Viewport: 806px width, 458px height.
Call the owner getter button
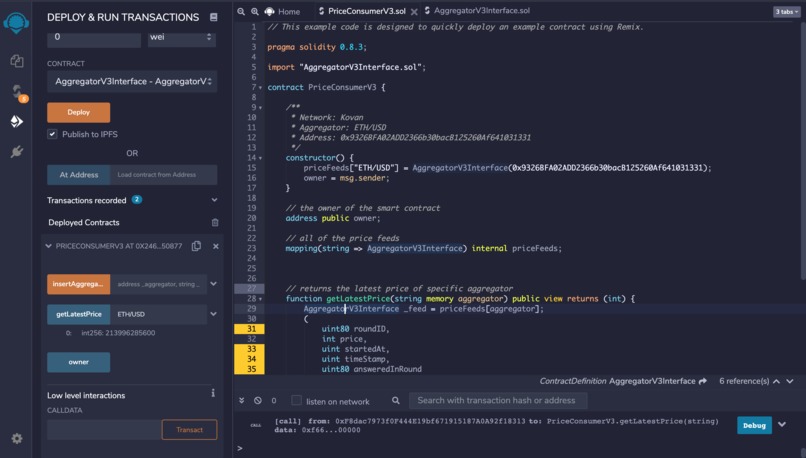tap(79, 362)
